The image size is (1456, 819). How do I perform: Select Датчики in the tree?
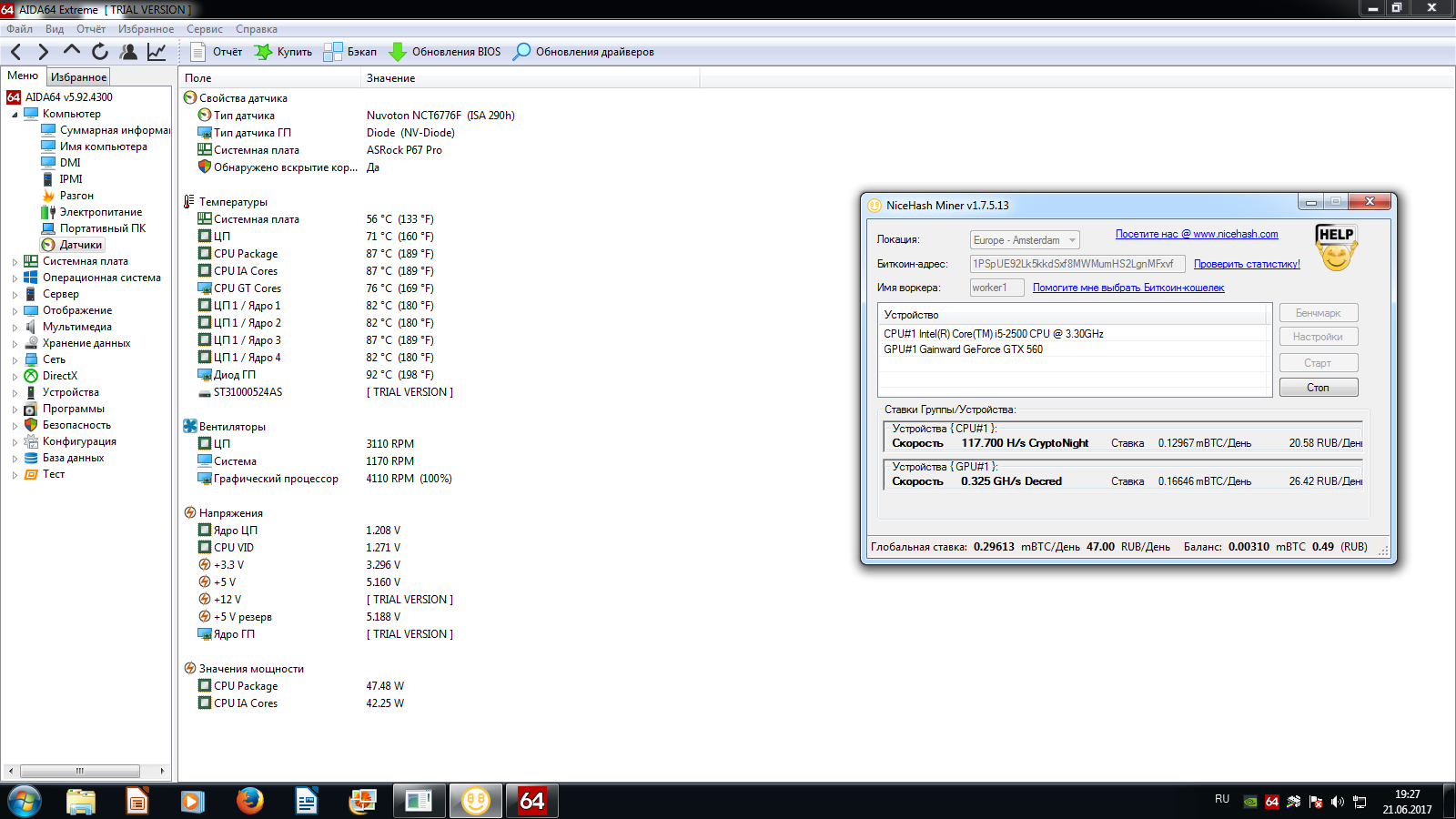coord(73,245)
